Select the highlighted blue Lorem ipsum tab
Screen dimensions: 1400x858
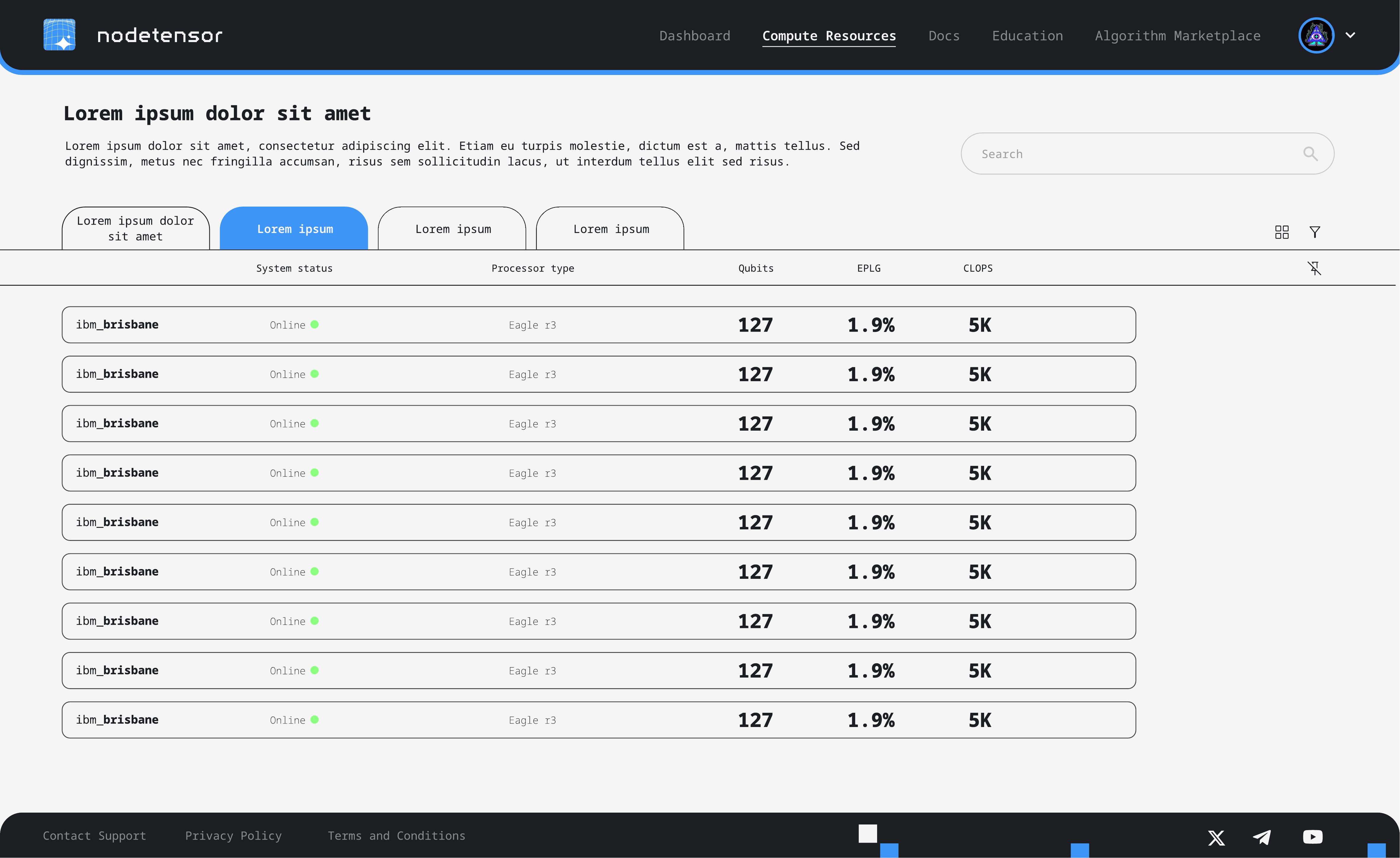(294, 229)
